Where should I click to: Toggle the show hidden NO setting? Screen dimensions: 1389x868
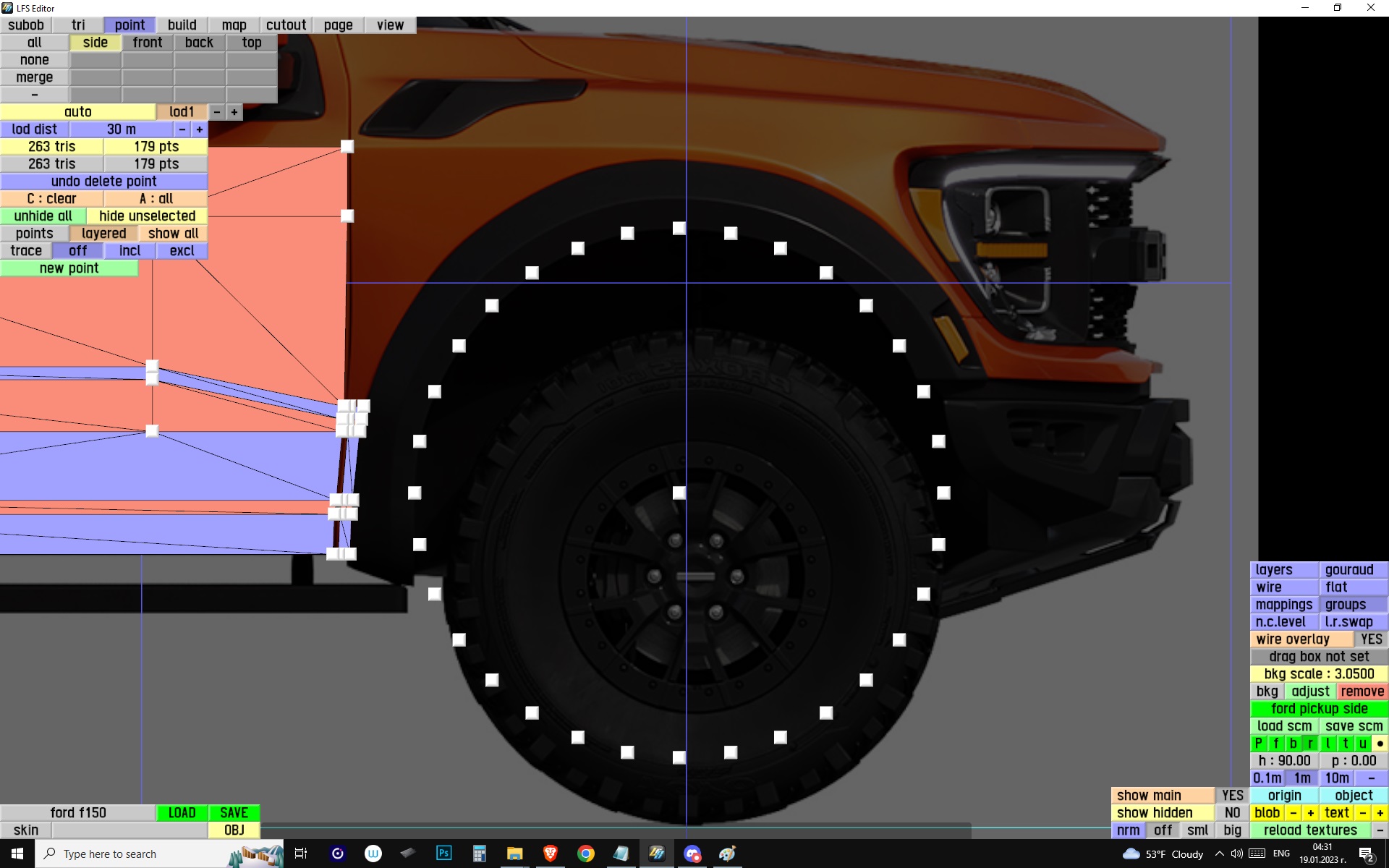point(1232,813)
